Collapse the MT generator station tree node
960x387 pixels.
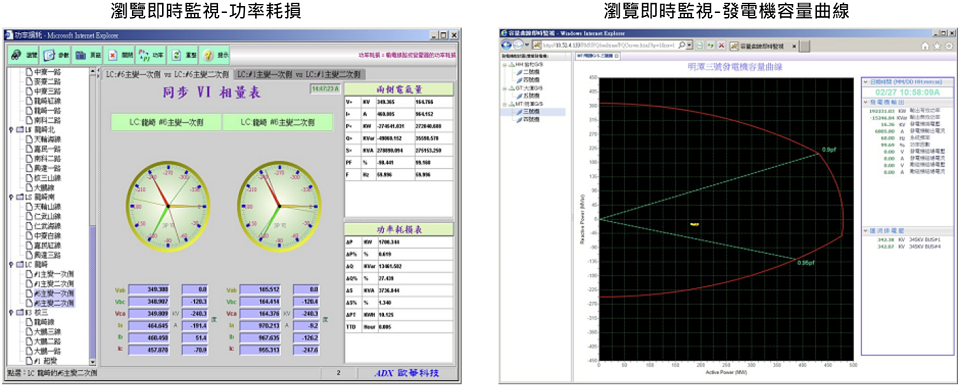click(504, 104)
